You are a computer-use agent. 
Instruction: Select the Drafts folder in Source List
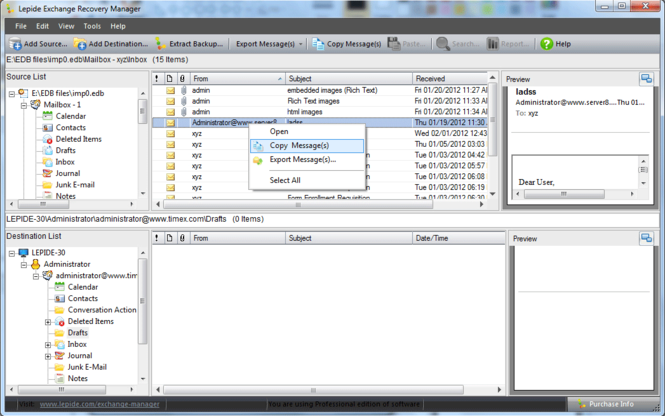[x=65, y=150]
